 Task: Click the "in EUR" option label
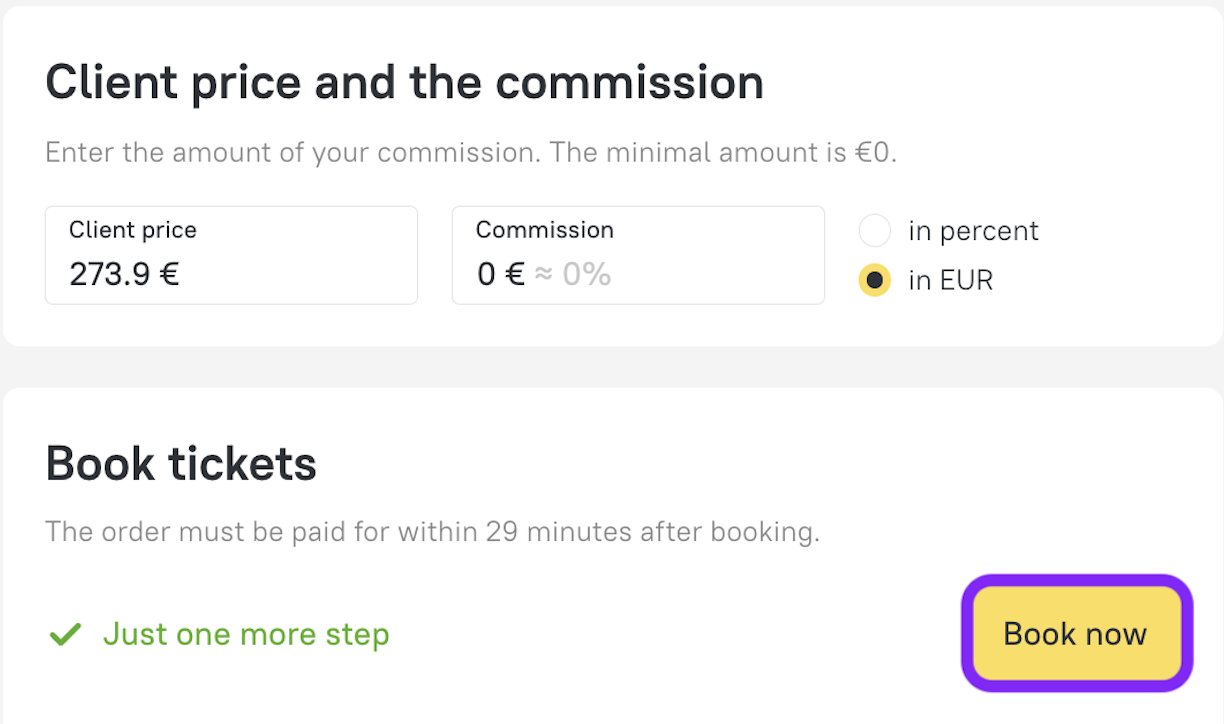point(950,281)
